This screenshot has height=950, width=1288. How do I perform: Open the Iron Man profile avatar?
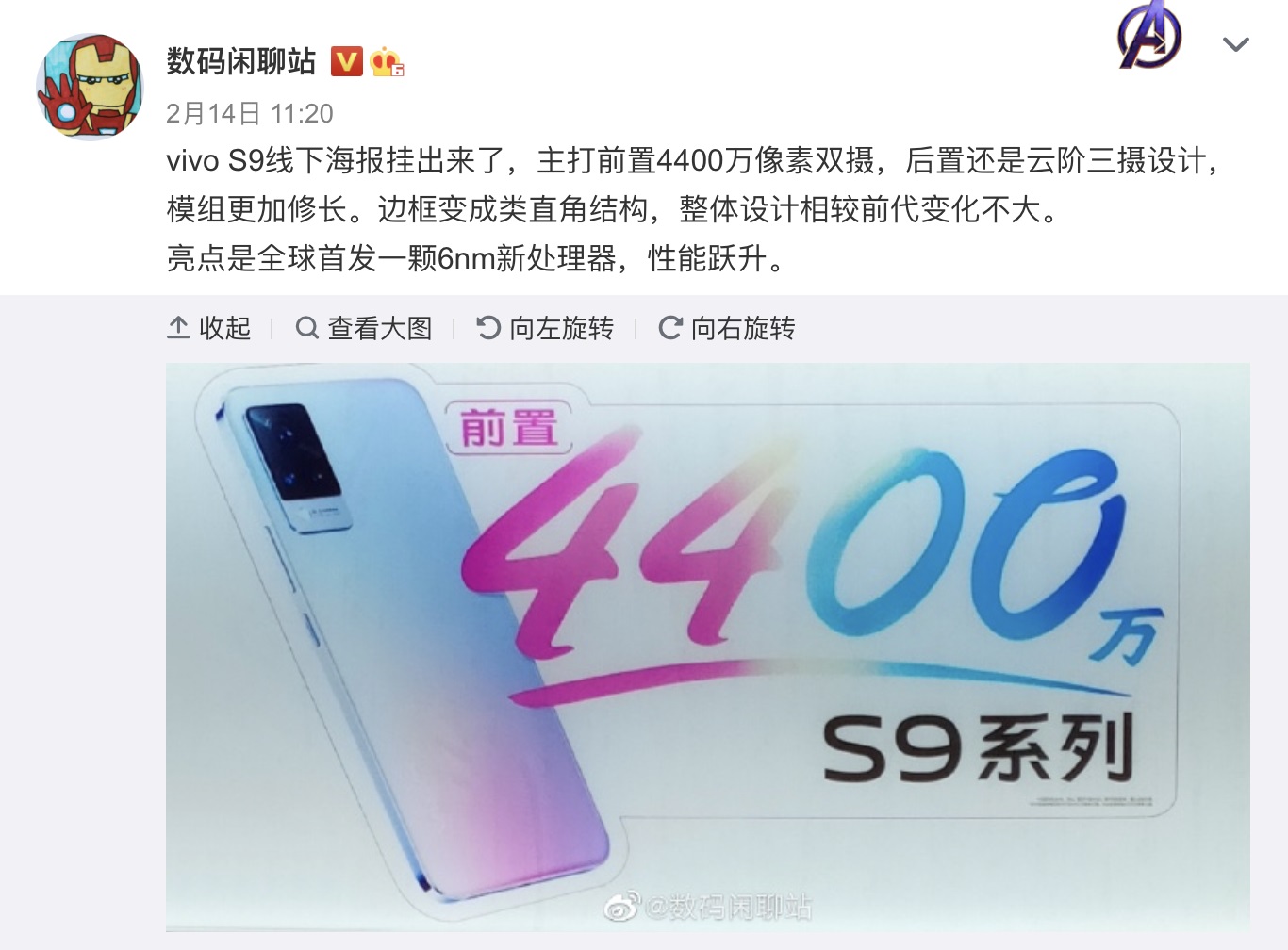point(90,87)
